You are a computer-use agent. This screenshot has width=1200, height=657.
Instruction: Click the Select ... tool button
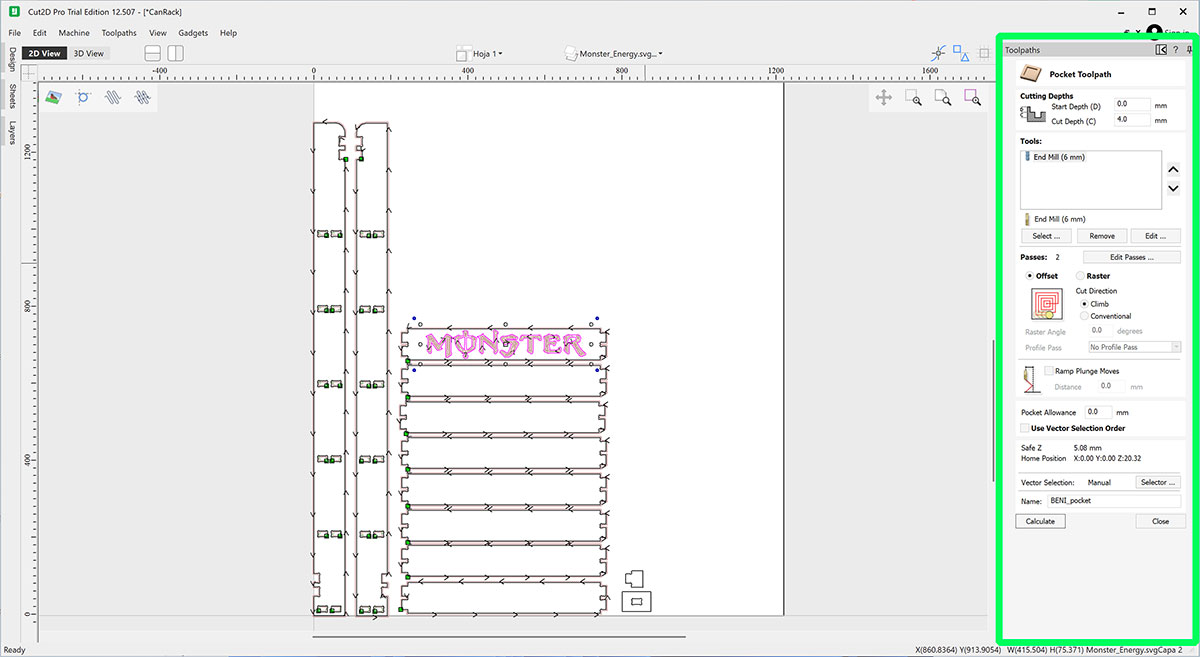click(x=1046, y=236)
